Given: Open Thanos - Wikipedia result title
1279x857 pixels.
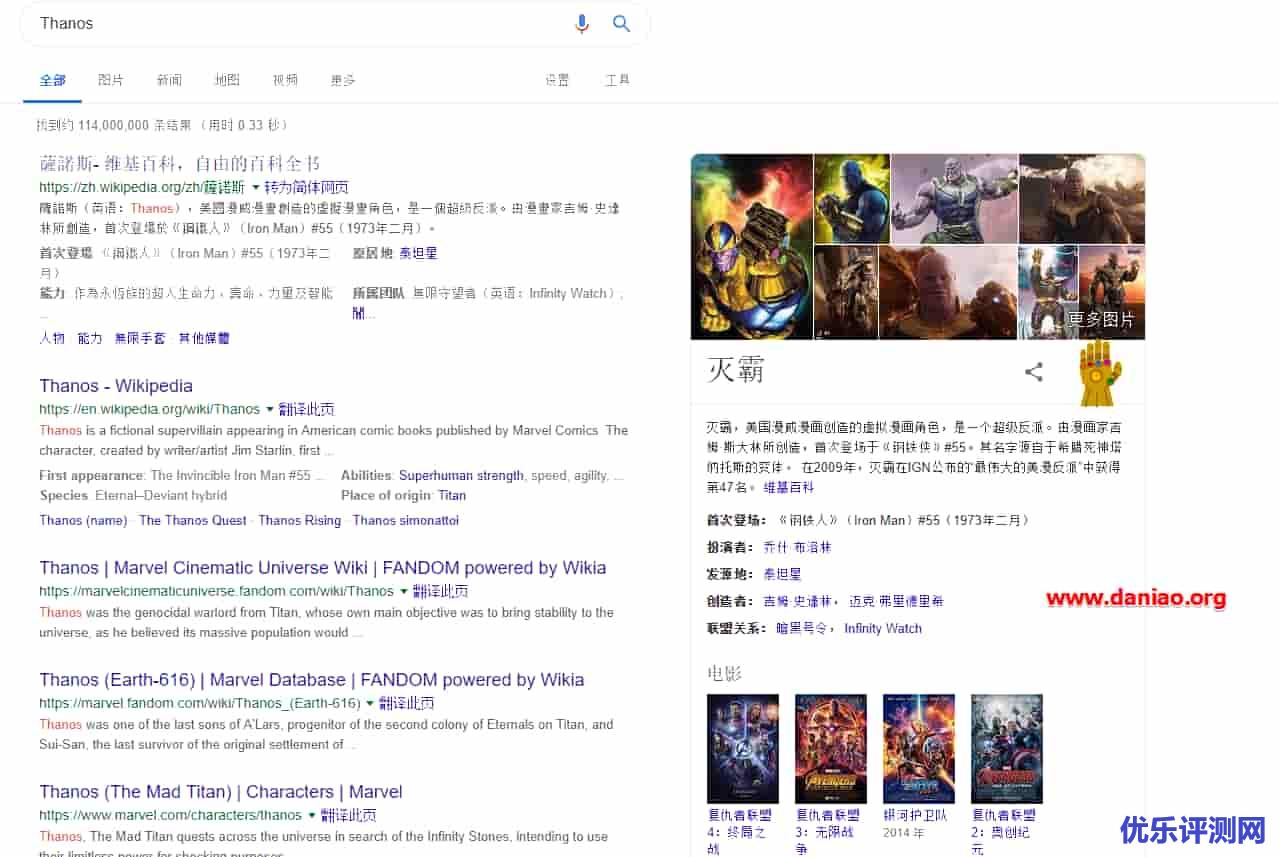Looking at the screenshot, I should pos(116,386).
